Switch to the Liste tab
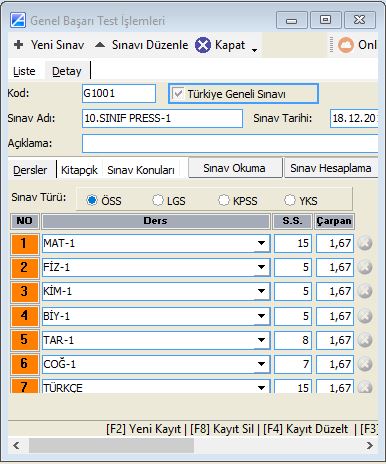The width and height of the screenshot is (386, 464). coord(24,71)
